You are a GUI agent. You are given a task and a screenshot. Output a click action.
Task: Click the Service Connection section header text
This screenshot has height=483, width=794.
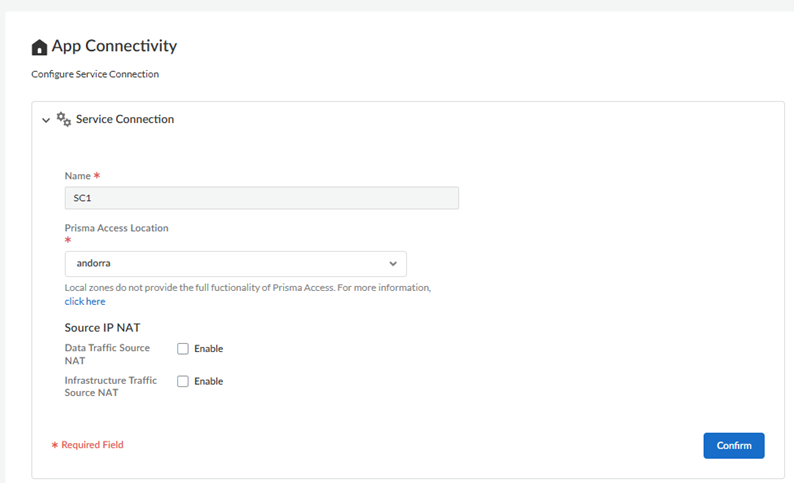pos(125,119)
